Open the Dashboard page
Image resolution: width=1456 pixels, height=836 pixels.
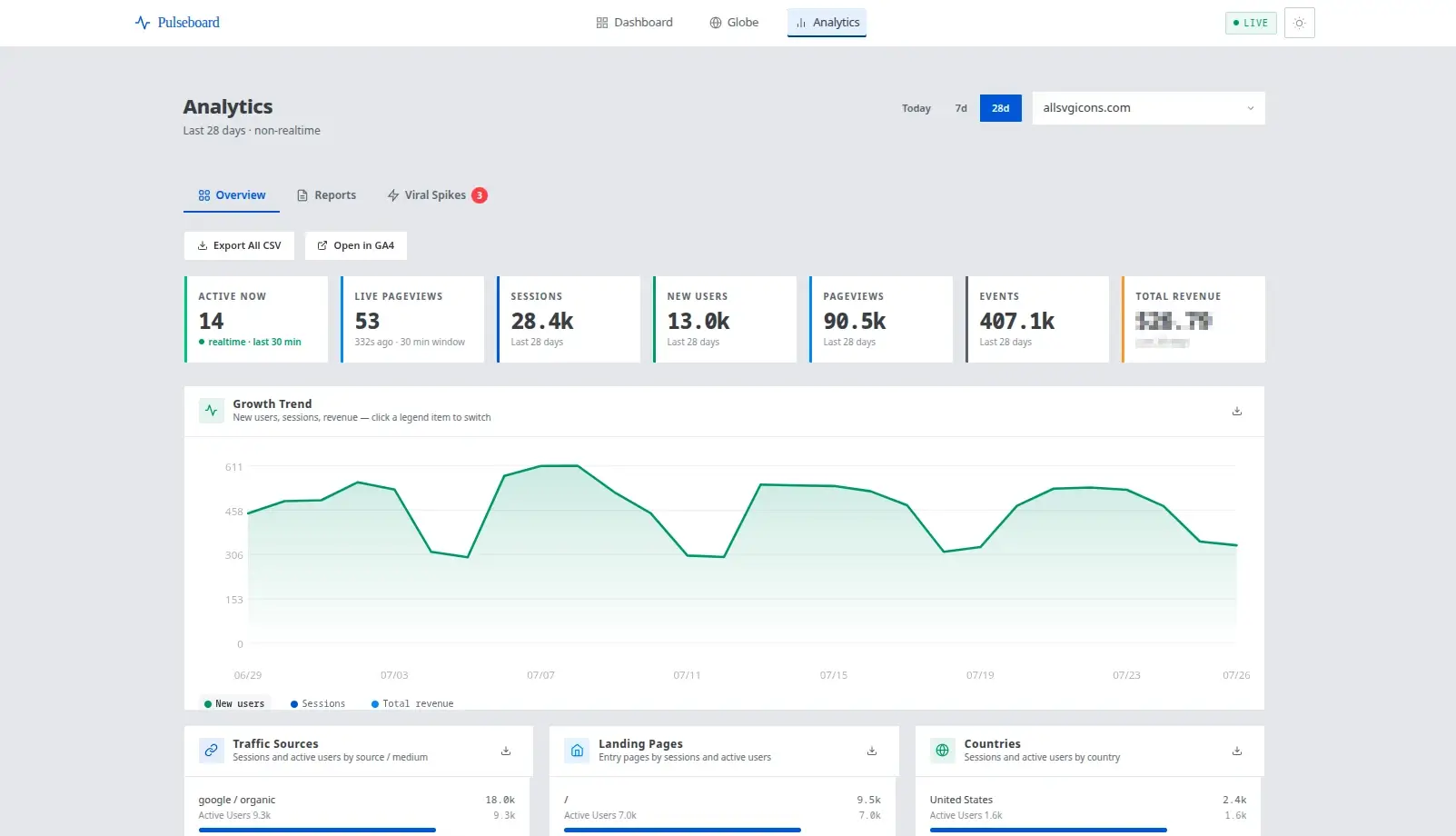point(635,23)
